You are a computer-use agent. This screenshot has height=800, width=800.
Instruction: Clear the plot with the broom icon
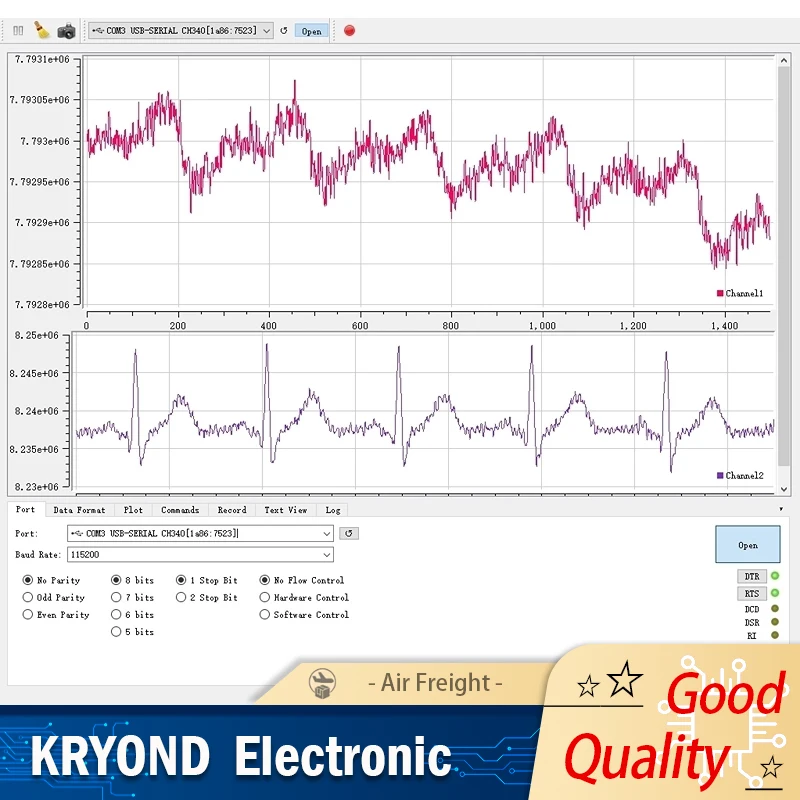(42, 31)
